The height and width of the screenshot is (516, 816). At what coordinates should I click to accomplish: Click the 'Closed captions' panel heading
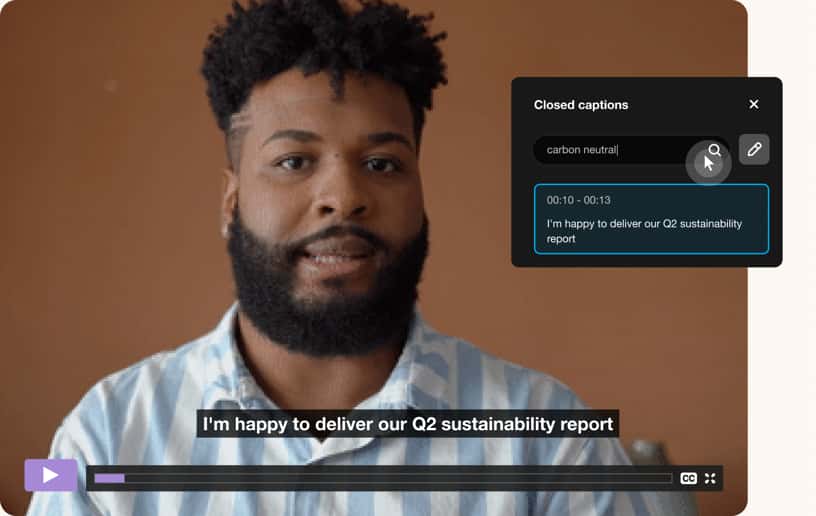[x=581, y=105]
